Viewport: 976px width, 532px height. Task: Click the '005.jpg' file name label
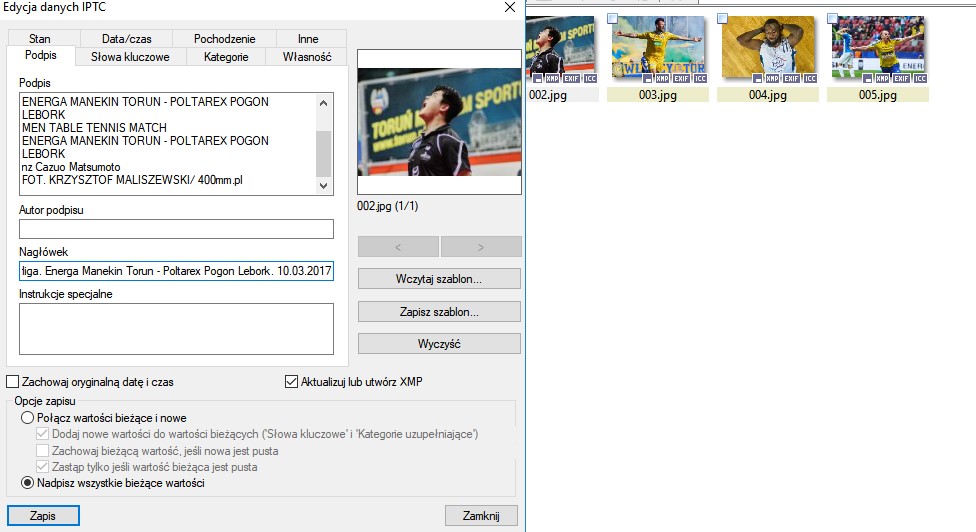pos(878,95)
